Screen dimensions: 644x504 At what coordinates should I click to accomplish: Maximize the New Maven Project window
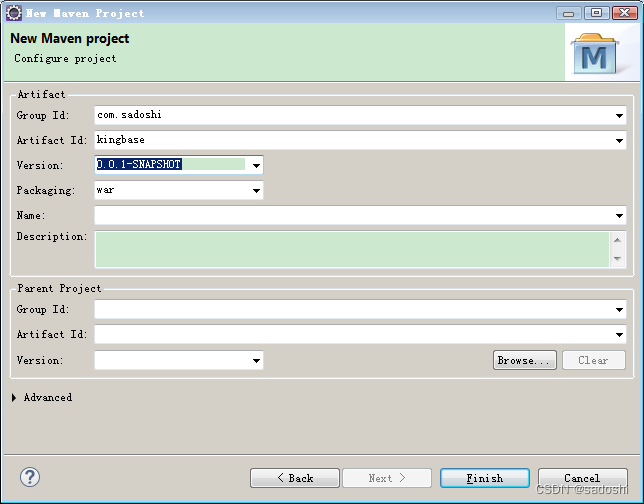[x=596, y=13]
